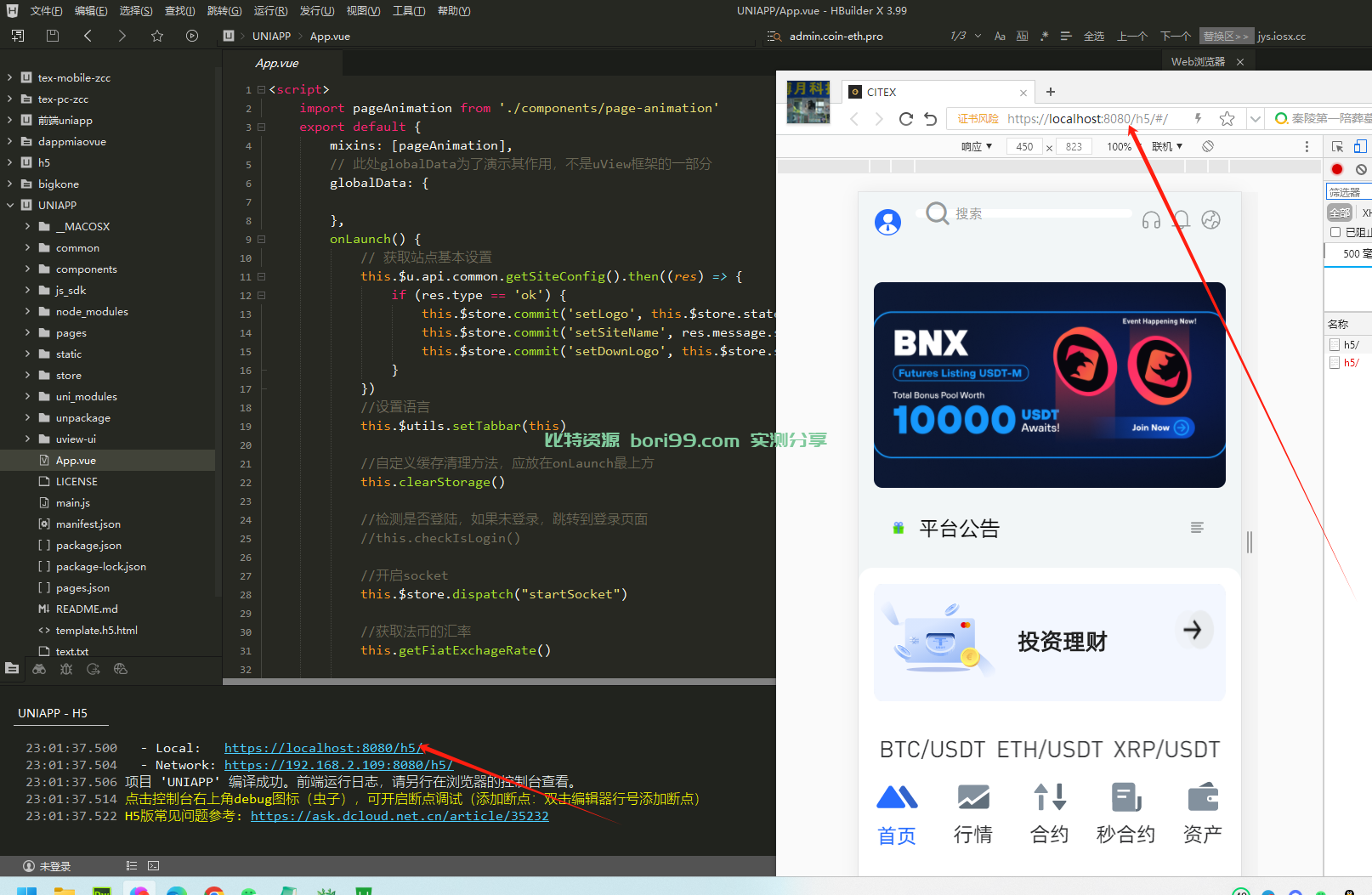Check the red h5/ network request checkbox
The image size is (1372, 895).
point(1335,362)
